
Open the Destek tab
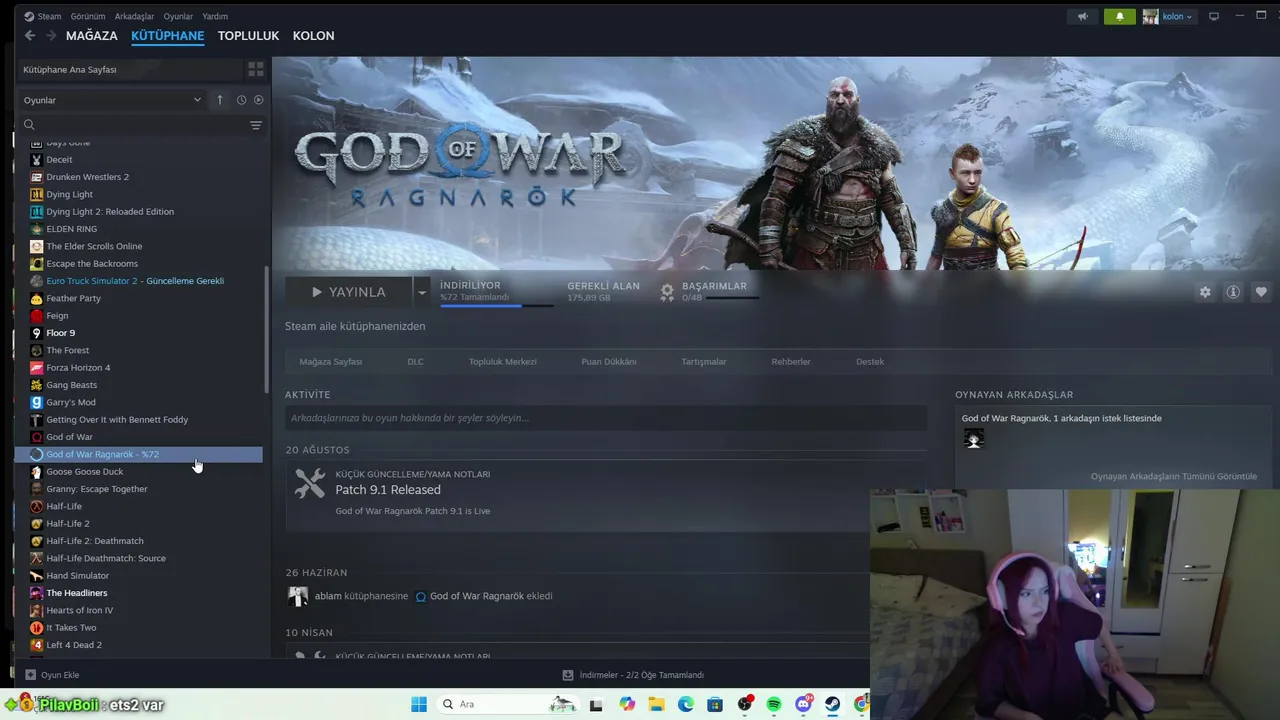coord(870,362)
